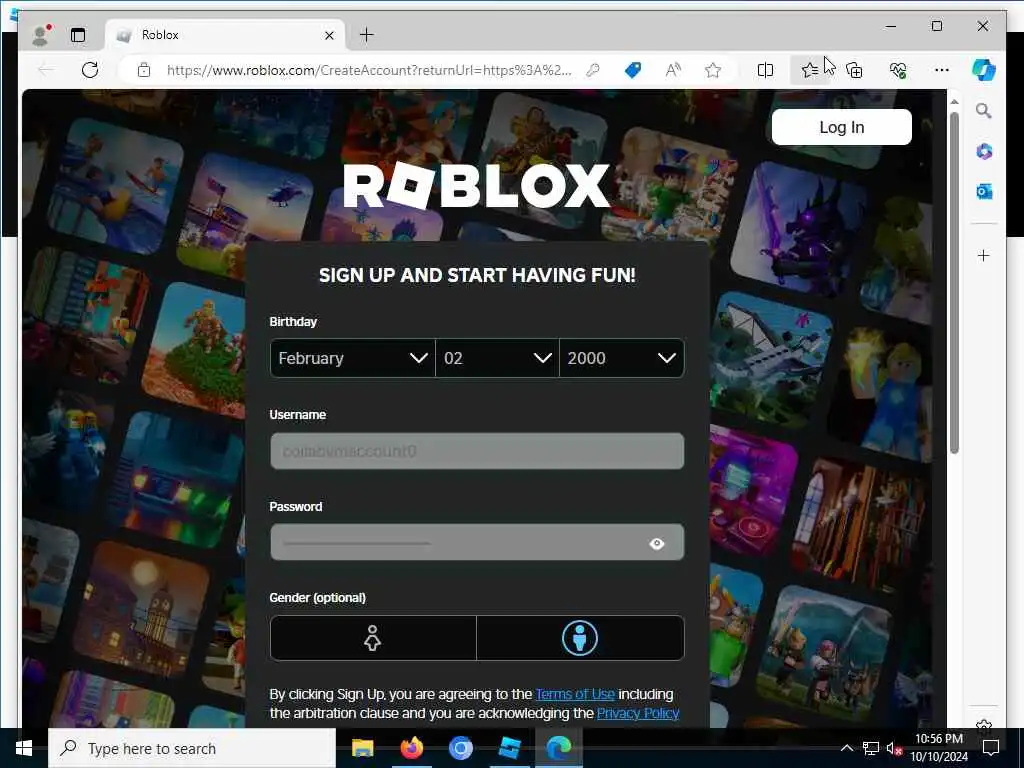Click the Password input field

tap(477, 542)
